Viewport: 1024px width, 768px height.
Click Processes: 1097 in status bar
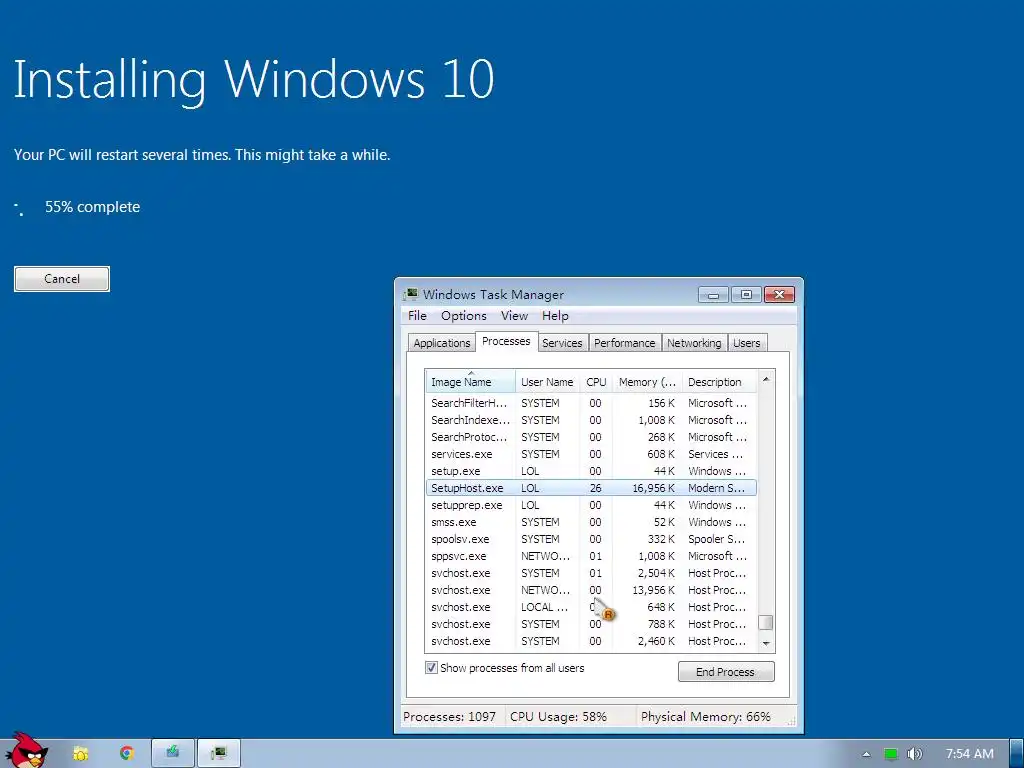[x=449, y=716]
